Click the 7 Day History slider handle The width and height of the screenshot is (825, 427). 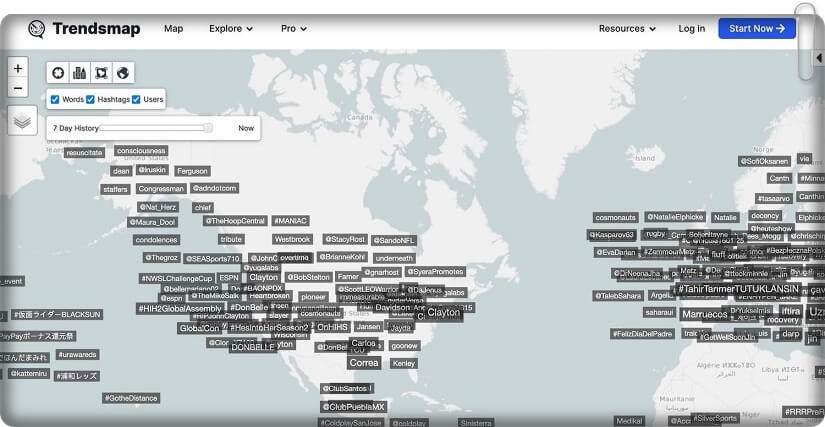coord(208,128)
